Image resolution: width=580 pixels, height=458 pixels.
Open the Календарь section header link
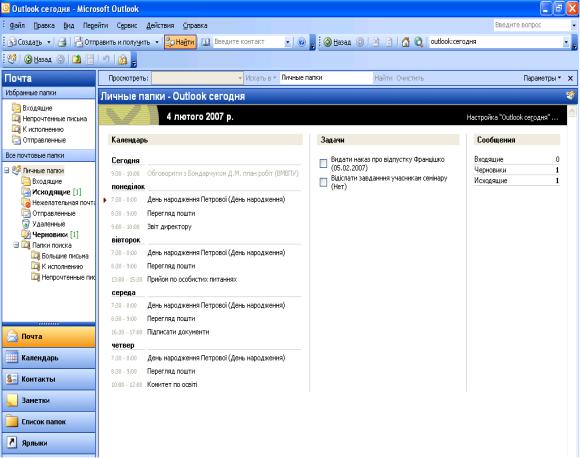point(129,140)
